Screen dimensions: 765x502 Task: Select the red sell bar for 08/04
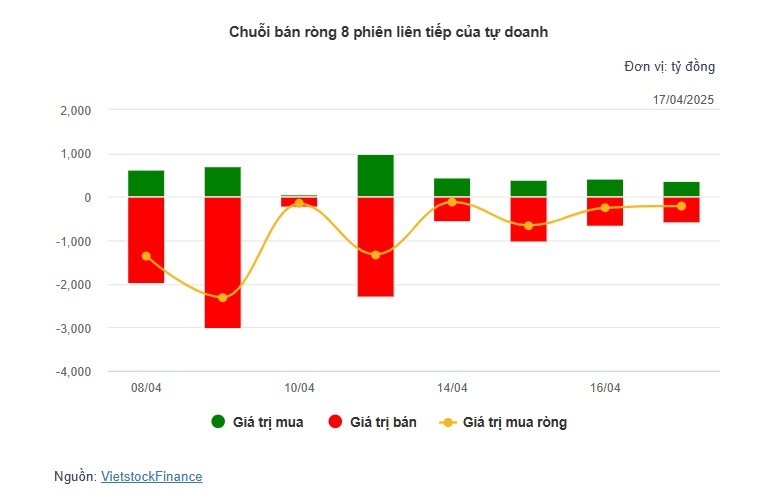point(146,240)
